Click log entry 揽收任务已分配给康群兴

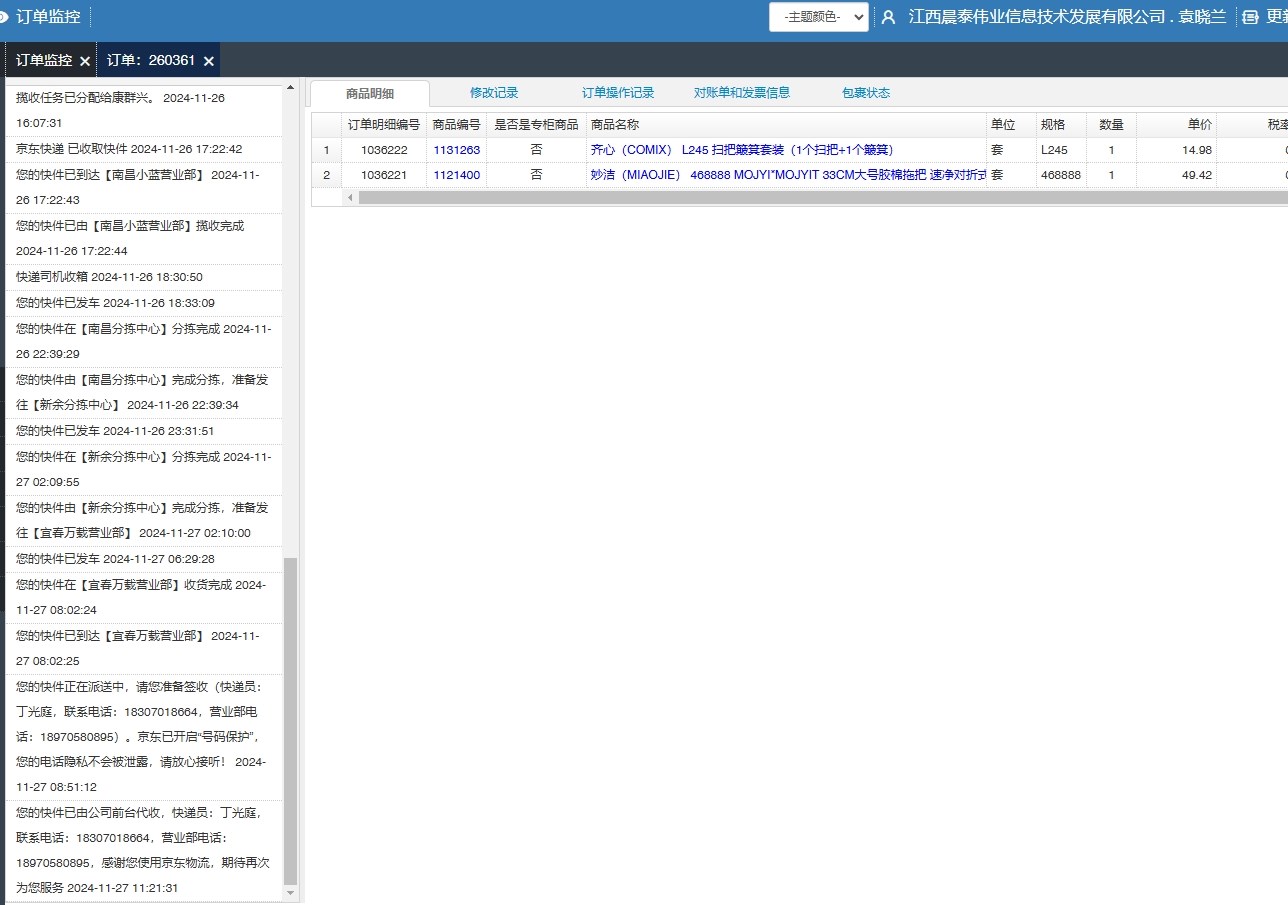pyautogui.click(x=145, y=110)
